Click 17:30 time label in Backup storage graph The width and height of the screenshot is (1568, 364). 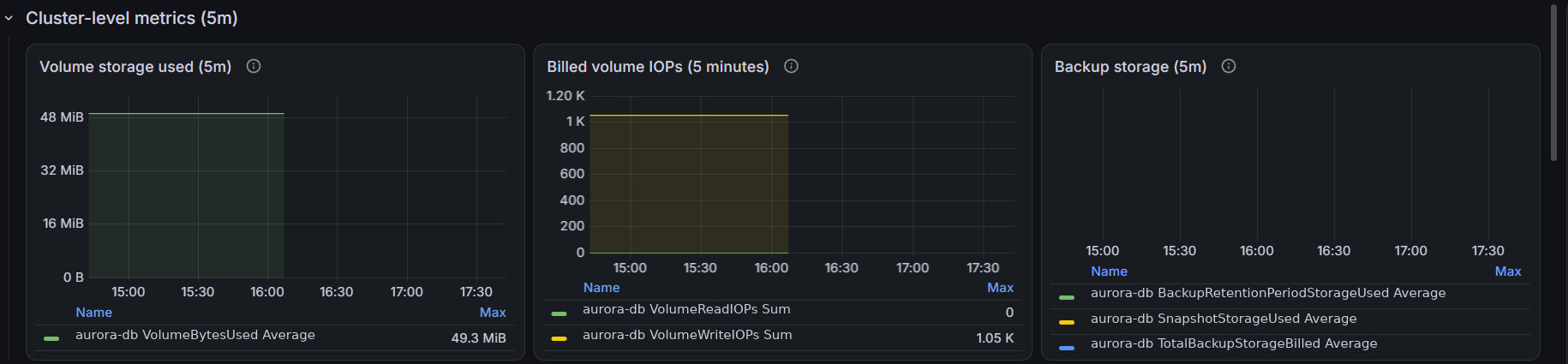pyautogui.click(x=1488, y=251)
